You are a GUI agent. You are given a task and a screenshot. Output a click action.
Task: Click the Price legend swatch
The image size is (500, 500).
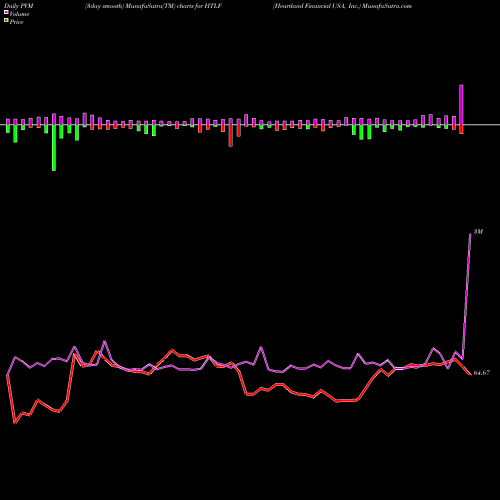[6, 20]
